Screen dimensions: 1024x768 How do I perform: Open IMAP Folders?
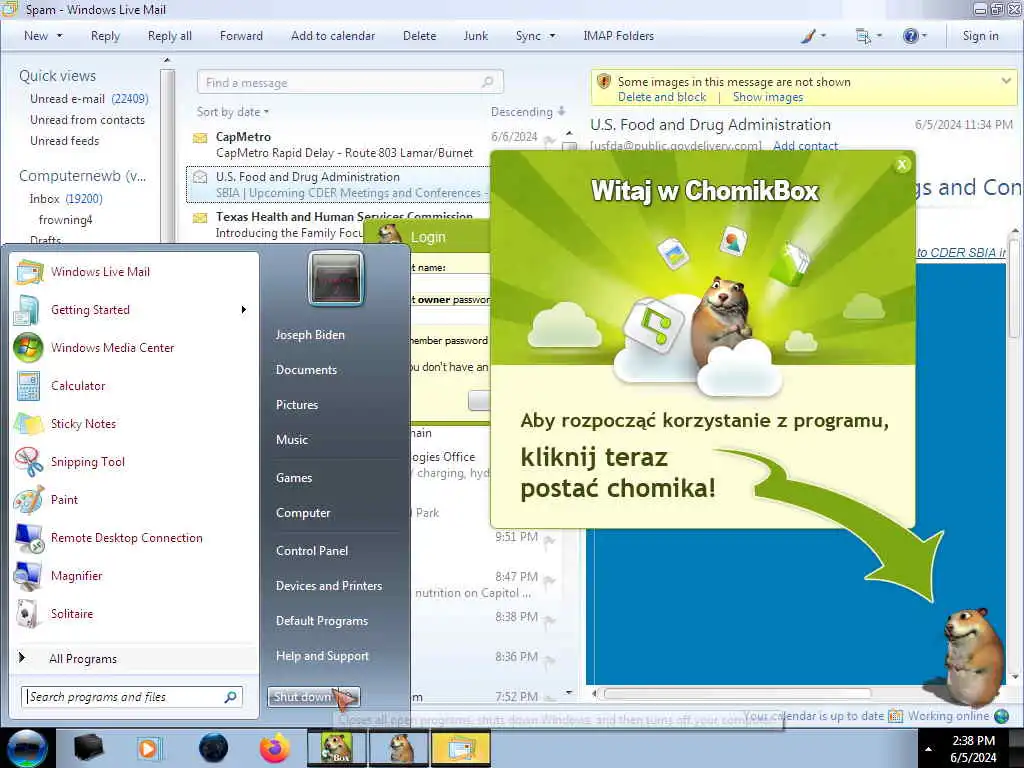[x=618, y=36]
